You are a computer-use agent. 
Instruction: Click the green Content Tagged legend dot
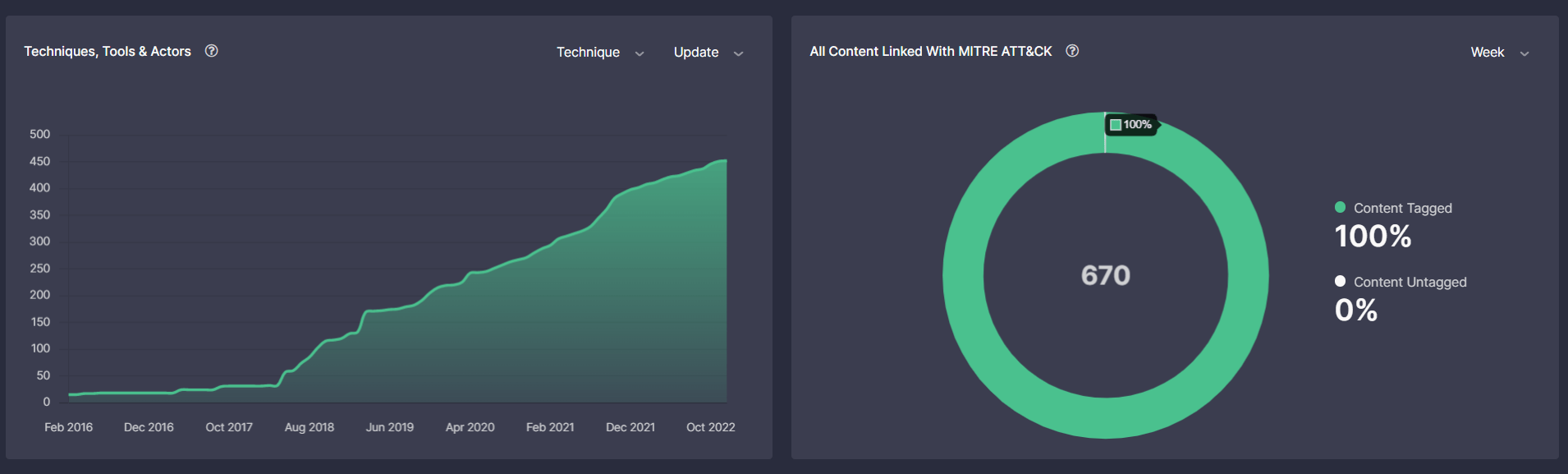[x=1340, y=208]
